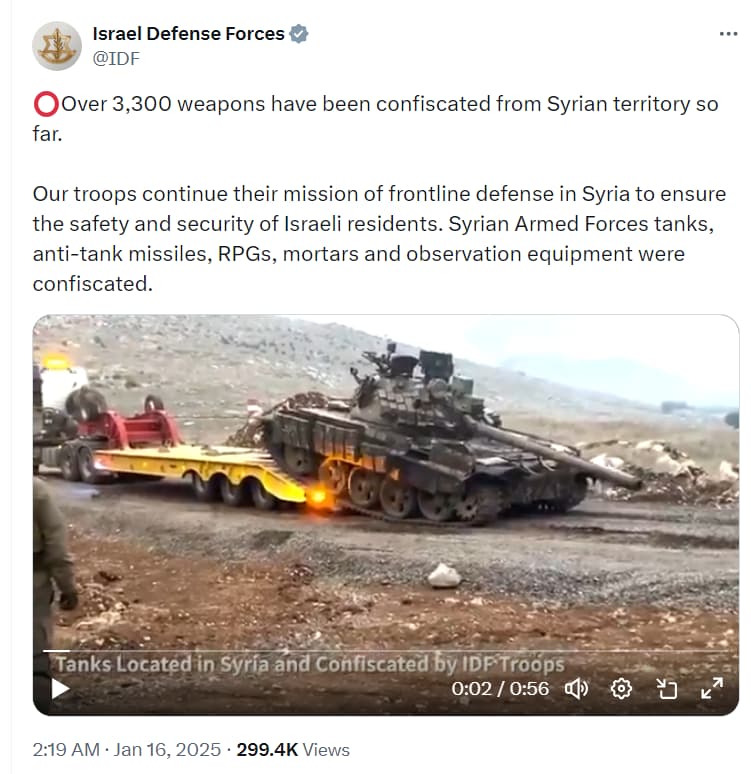Click the blue verified badge
751x774 pixels.
(x=299, y=34)
